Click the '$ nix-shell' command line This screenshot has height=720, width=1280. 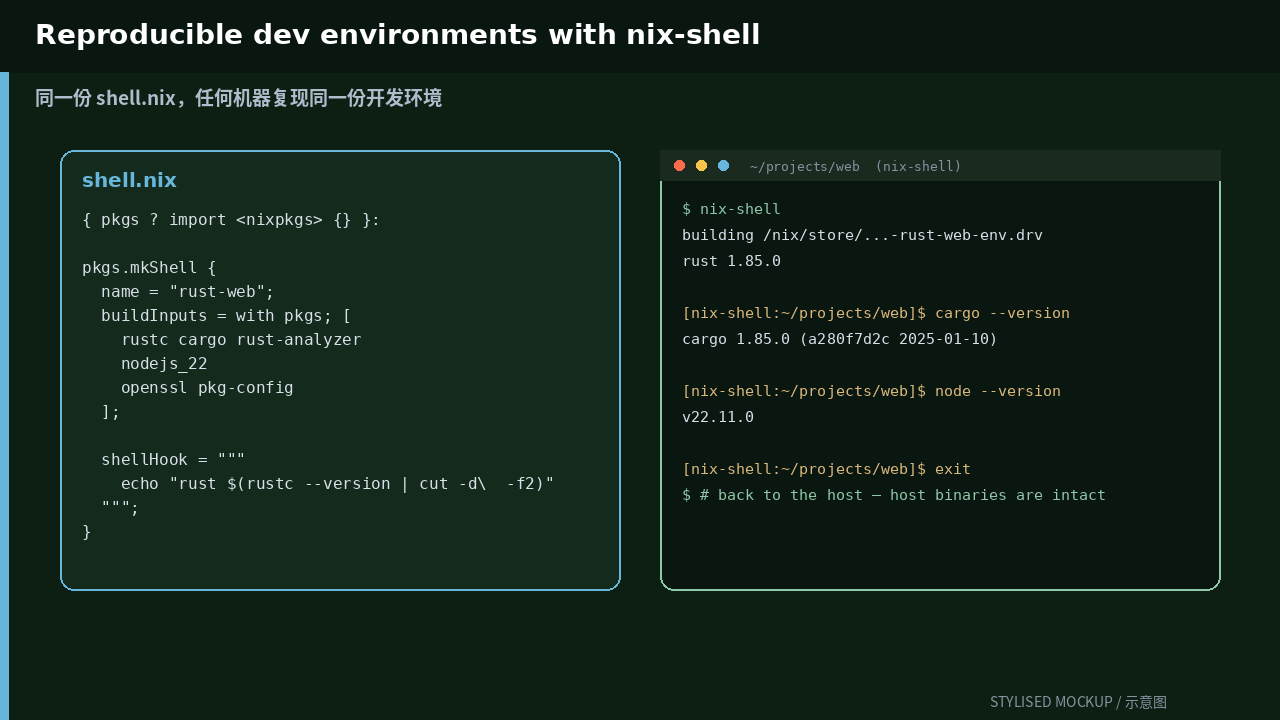coord(731,209)
